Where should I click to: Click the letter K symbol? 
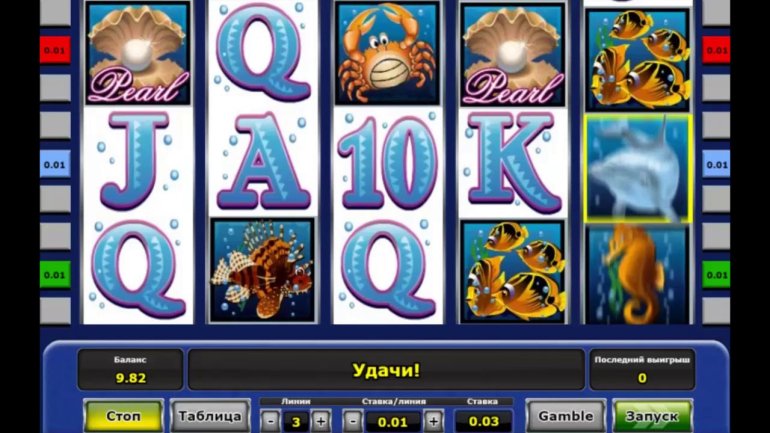pyautogui.click(x=513, y=163)
